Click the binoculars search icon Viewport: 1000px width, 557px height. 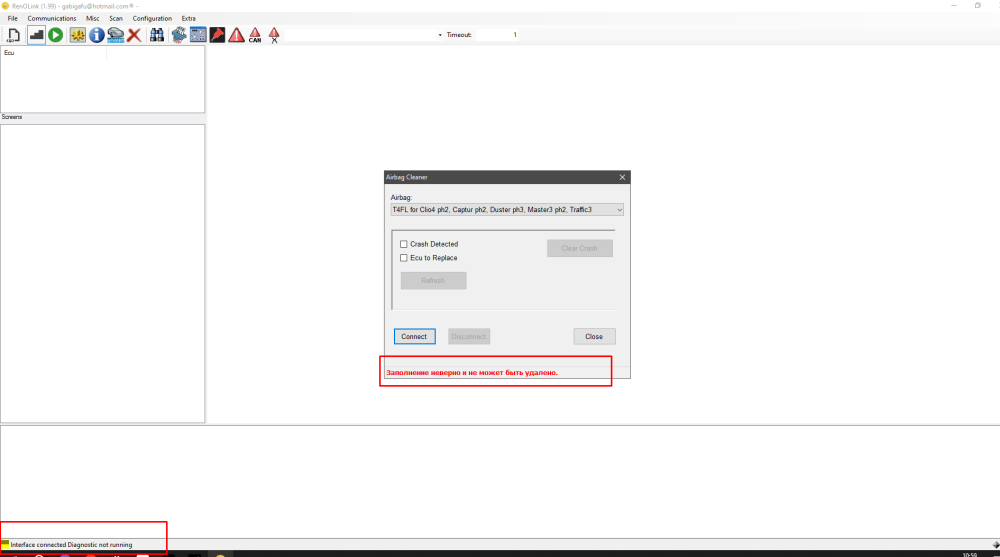[157, 35]
